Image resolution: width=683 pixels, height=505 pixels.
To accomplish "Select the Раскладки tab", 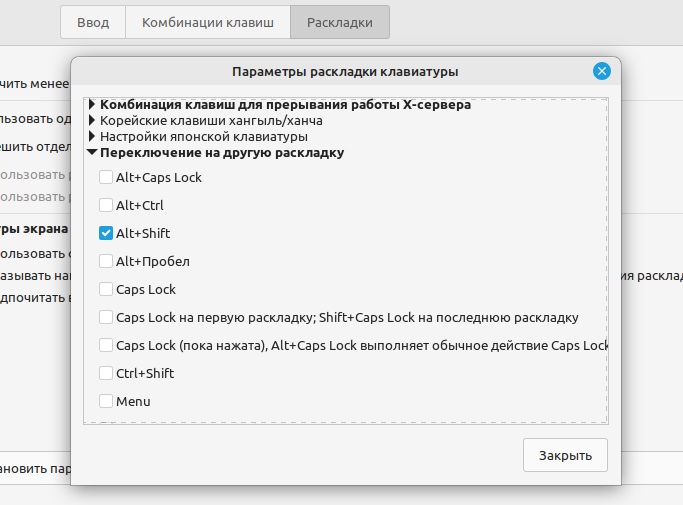I will pos(340,22).
